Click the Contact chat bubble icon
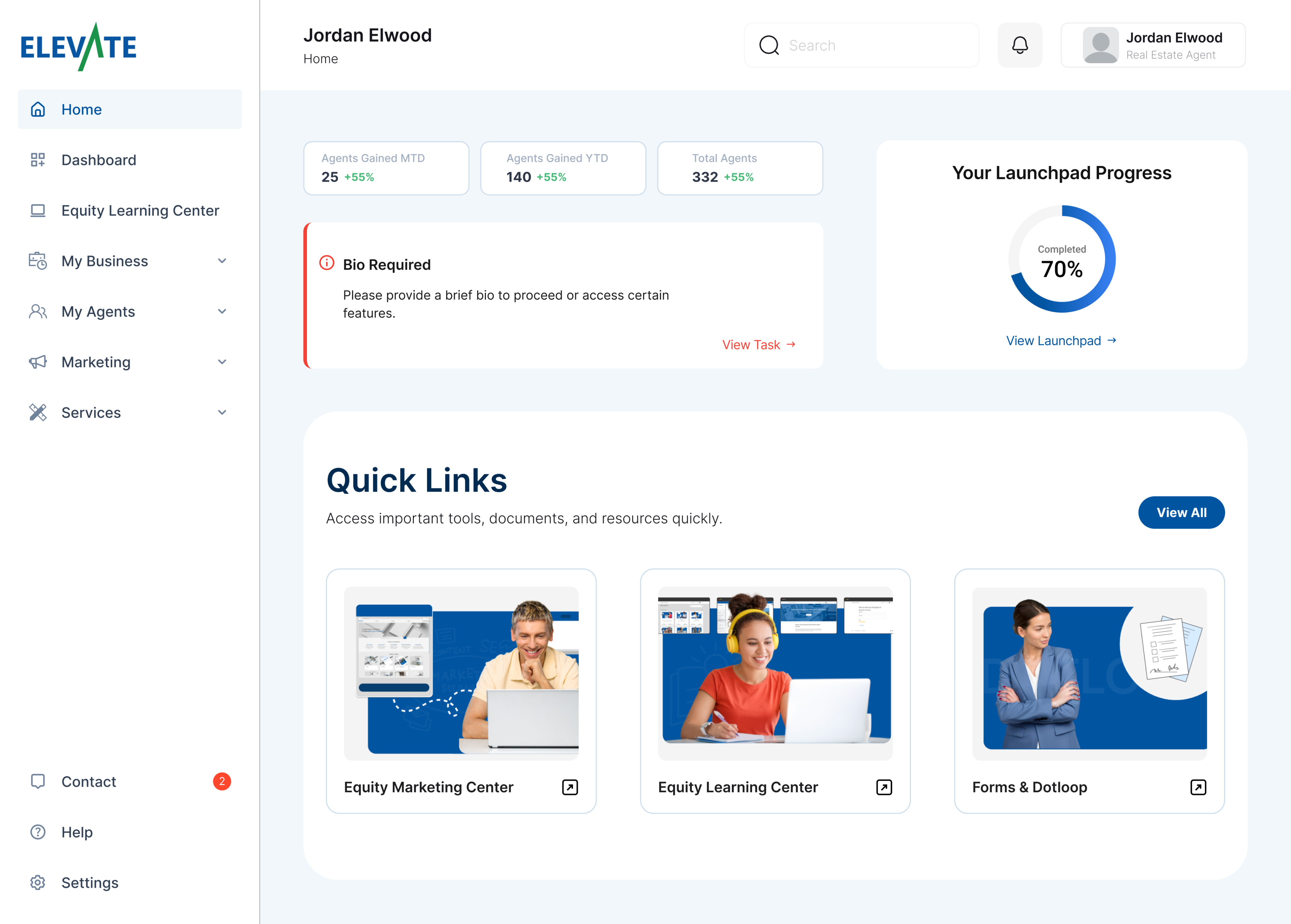 (x=38, y=781)
